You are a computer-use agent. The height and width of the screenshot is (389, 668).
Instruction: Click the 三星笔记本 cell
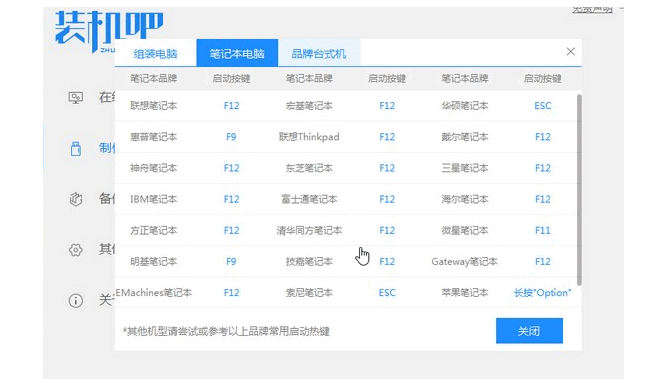[464, 168]
